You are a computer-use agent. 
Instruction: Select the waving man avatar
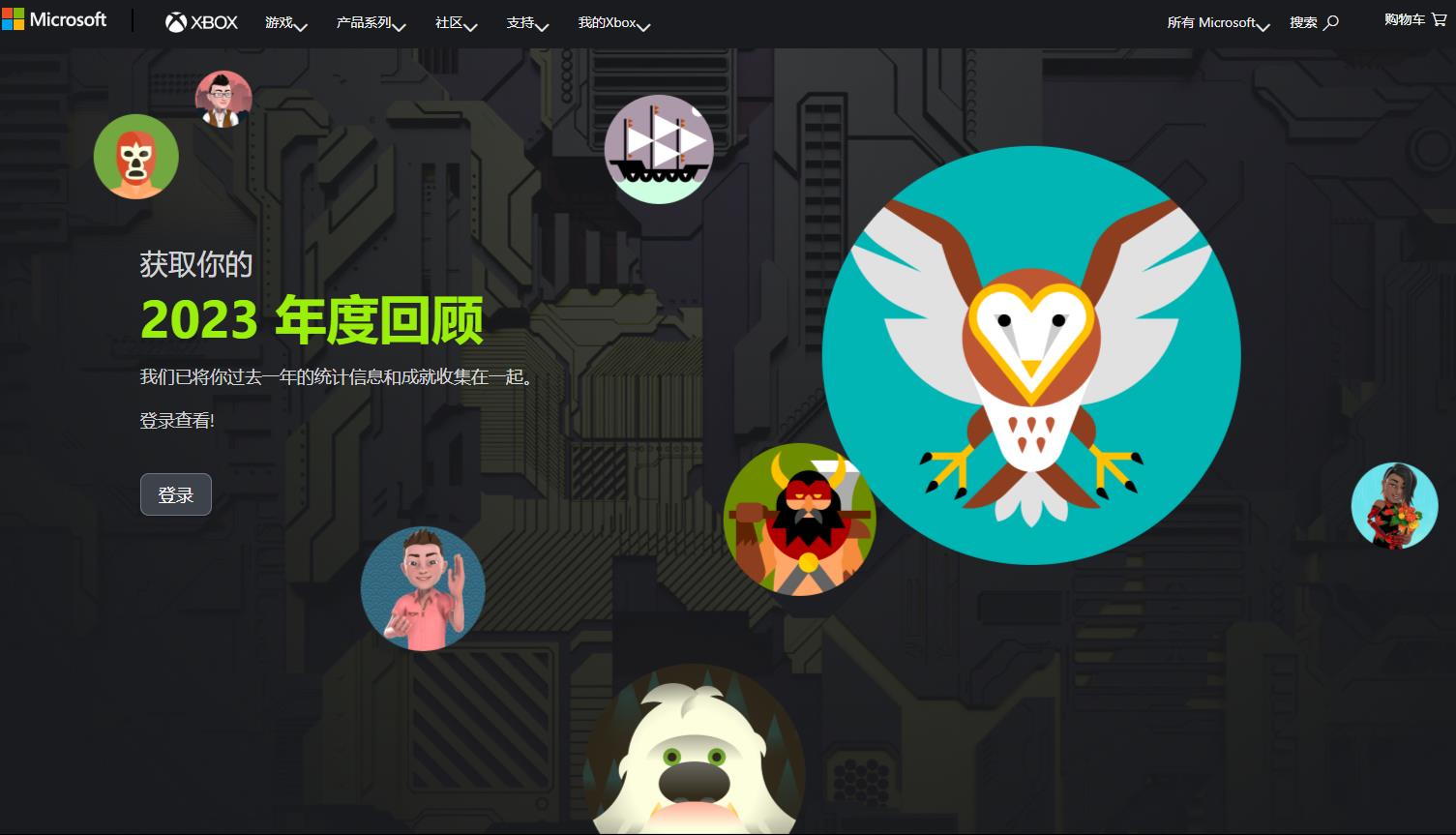pyautogui.click(x=423, y=588)
